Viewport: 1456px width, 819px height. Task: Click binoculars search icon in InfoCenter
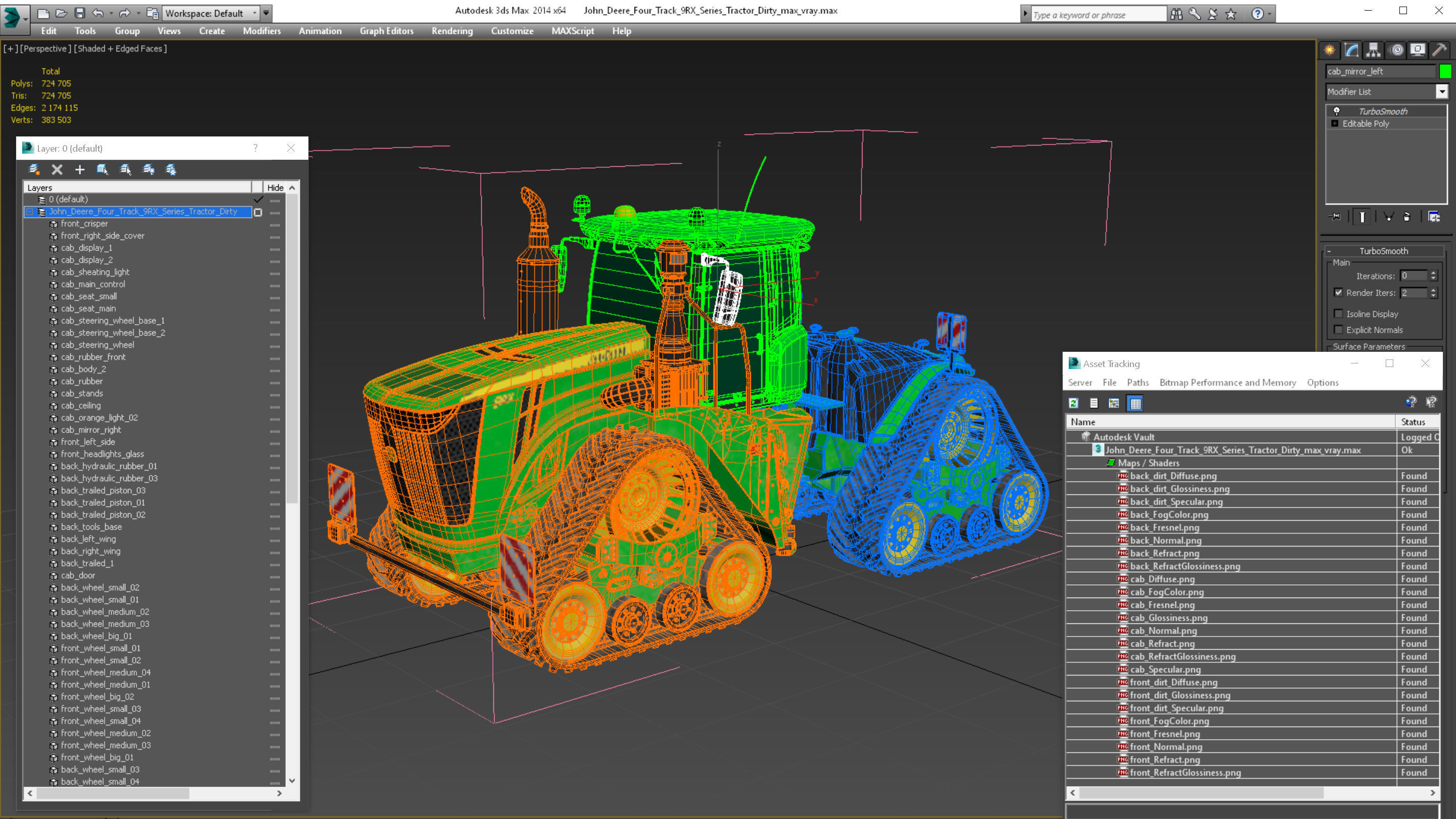coord(1177,14)
